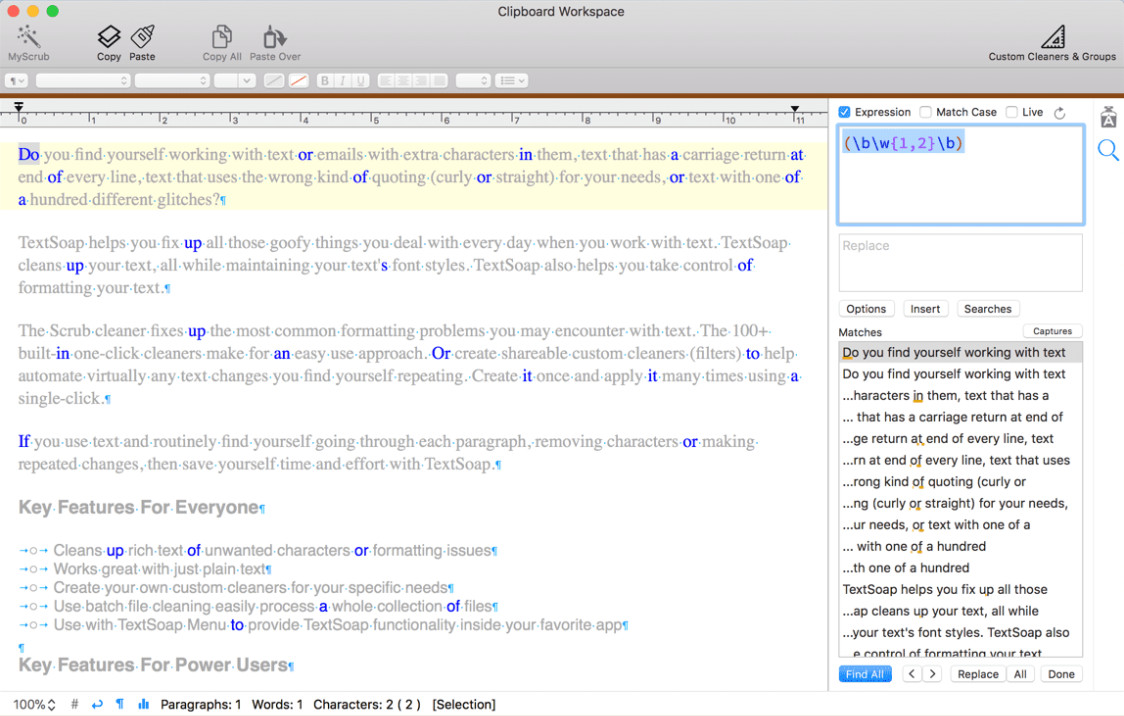Screen dimensions: 1124x716
Task: Open the red-slash highlight color swatch
Action: tap(298, 80)
